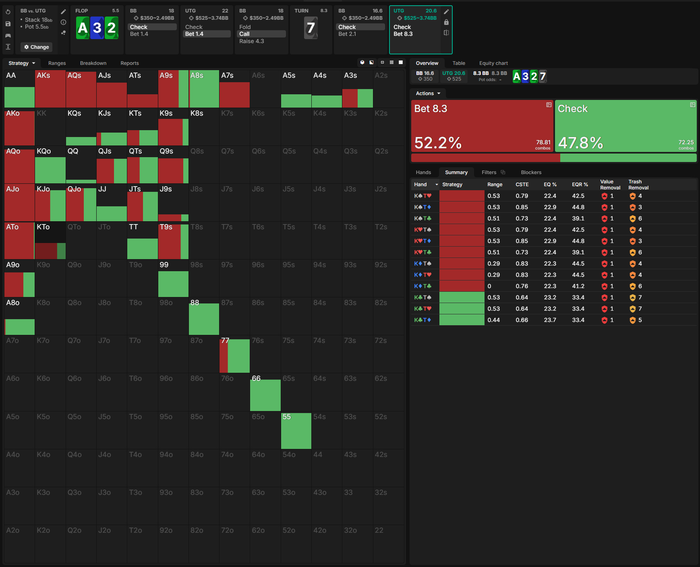Image resolution: width=700 pixels, height=567 pixels.
Task: Click the reset/undo icon in left sidebar
Action: tap(8, 12)
